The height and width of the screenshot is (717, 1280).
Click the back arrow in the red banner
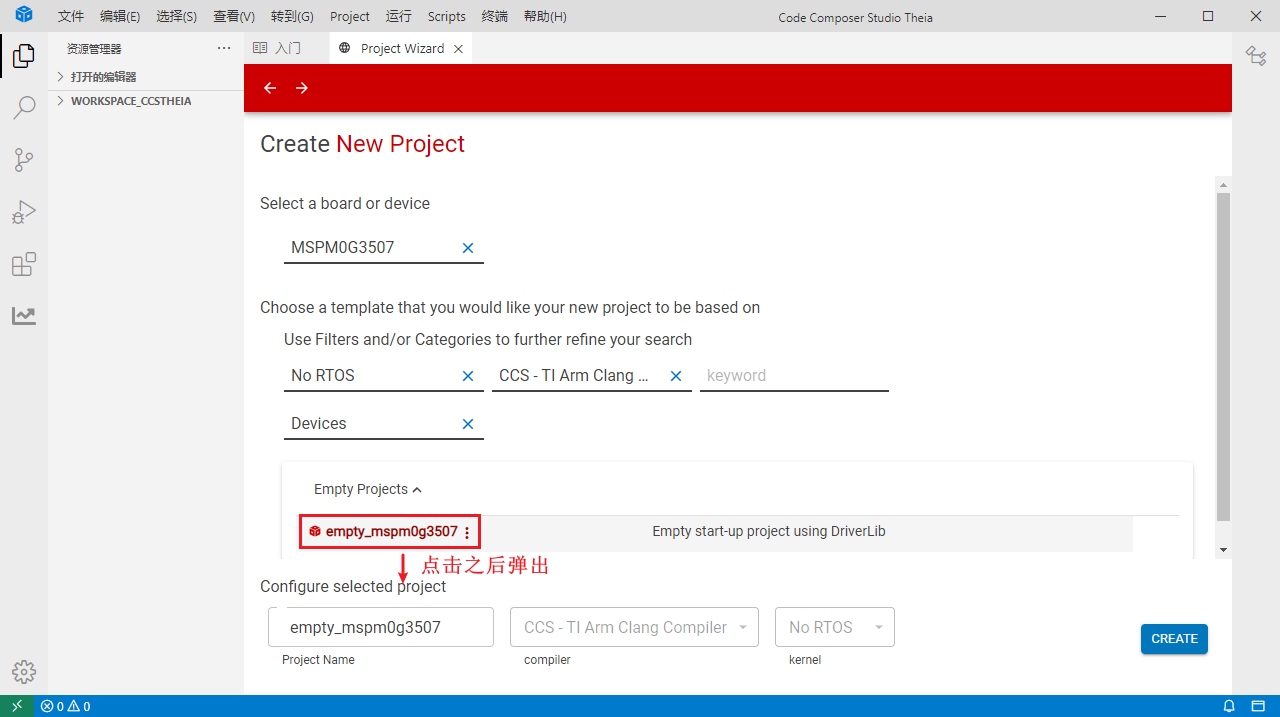click(x=270, y=88)
